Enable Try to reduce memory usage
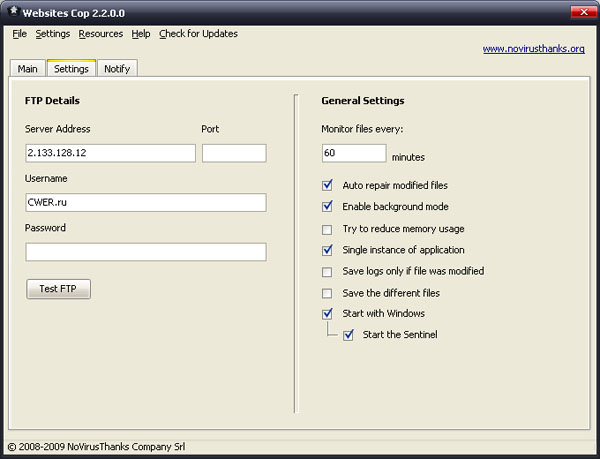This screenshot has height=459, width=600. pyautogui.click(x=327, y=229)
